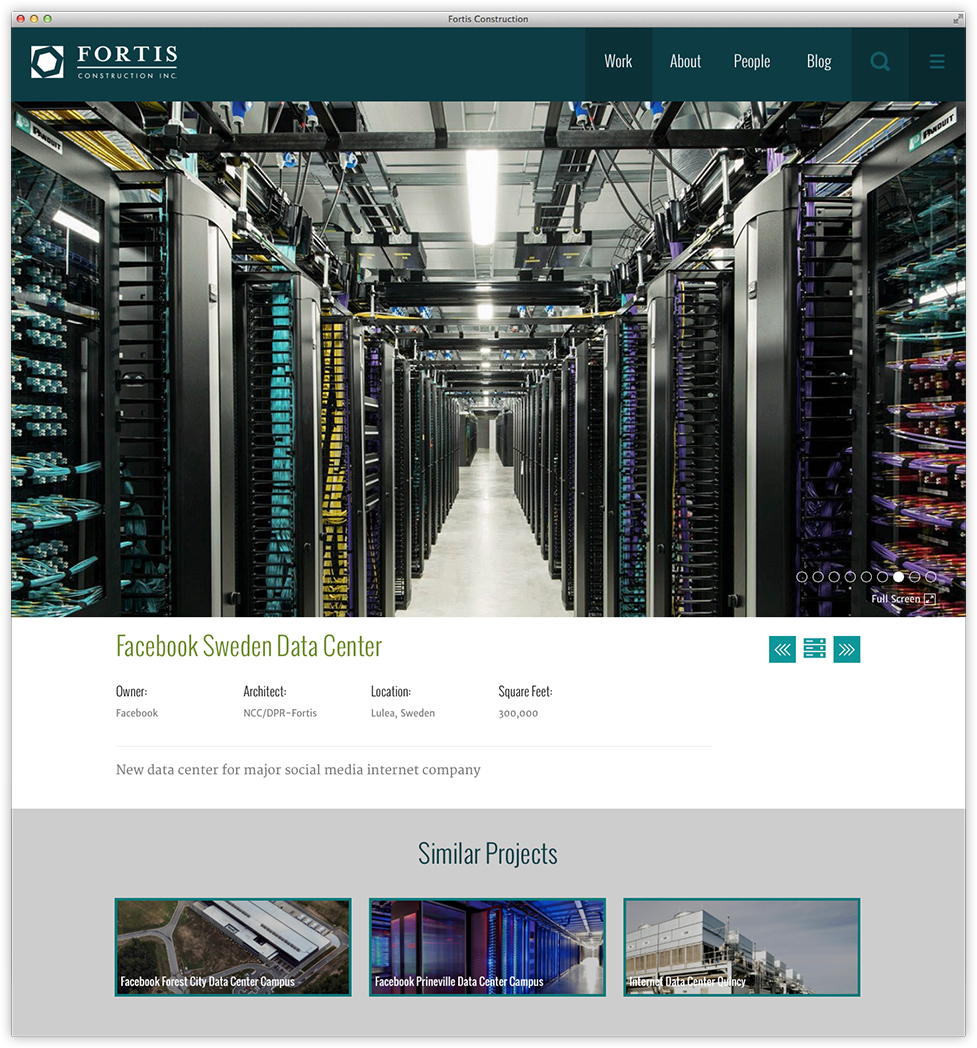Click the yellow minimize window button

(x=34, y=19)
